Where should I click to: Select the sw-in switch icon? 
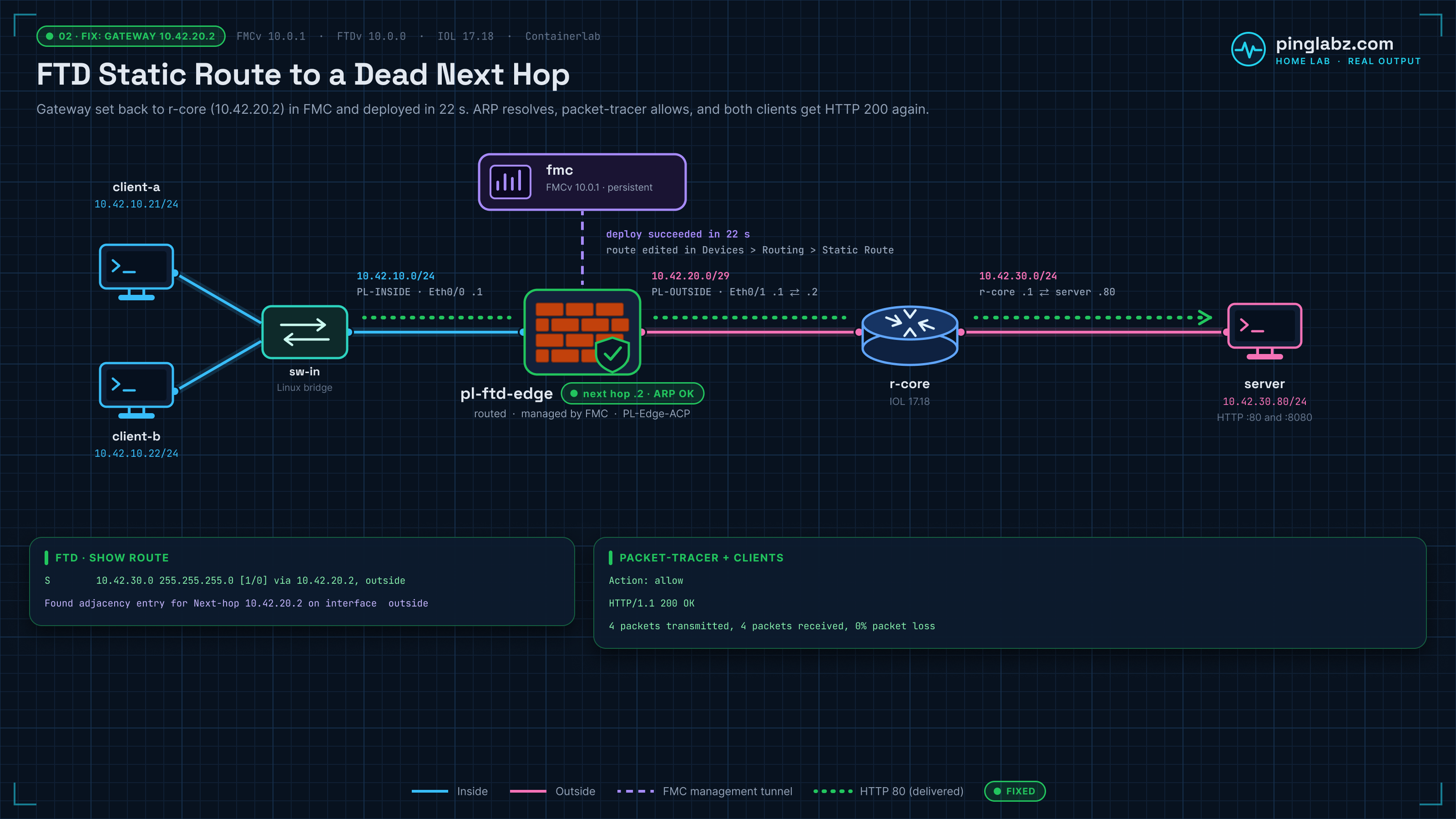(305, 332)
